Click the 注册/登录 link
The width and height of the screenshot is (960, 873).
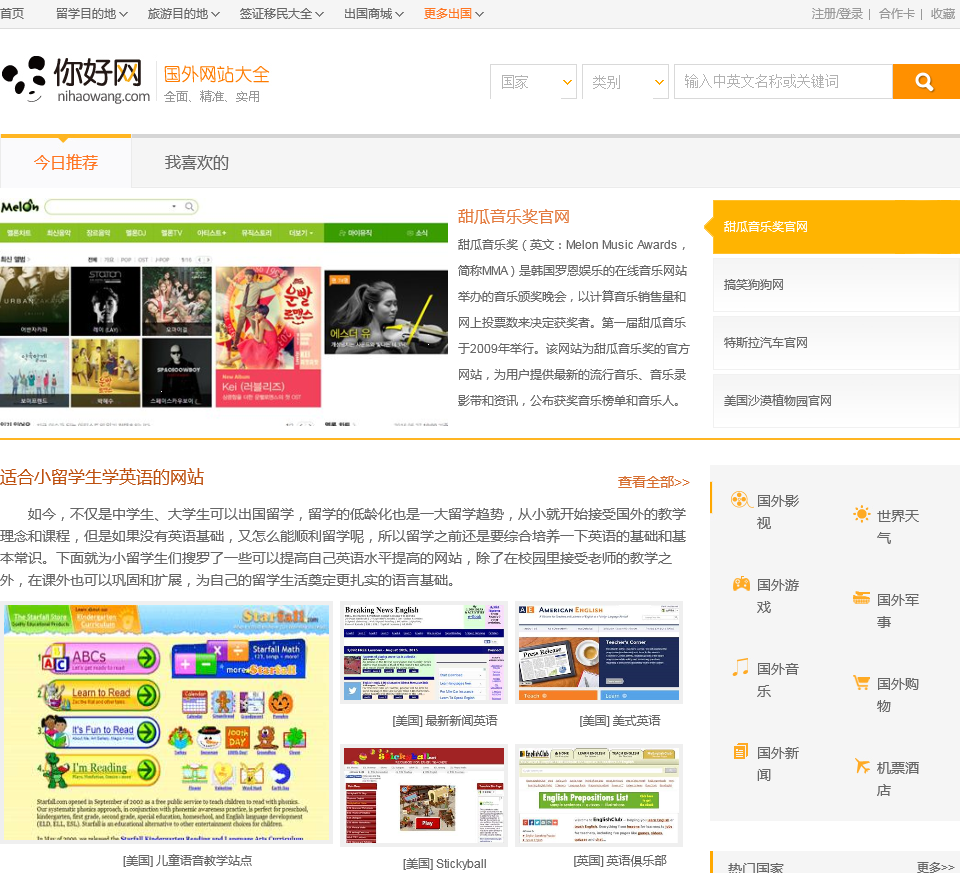coord(837,13)
